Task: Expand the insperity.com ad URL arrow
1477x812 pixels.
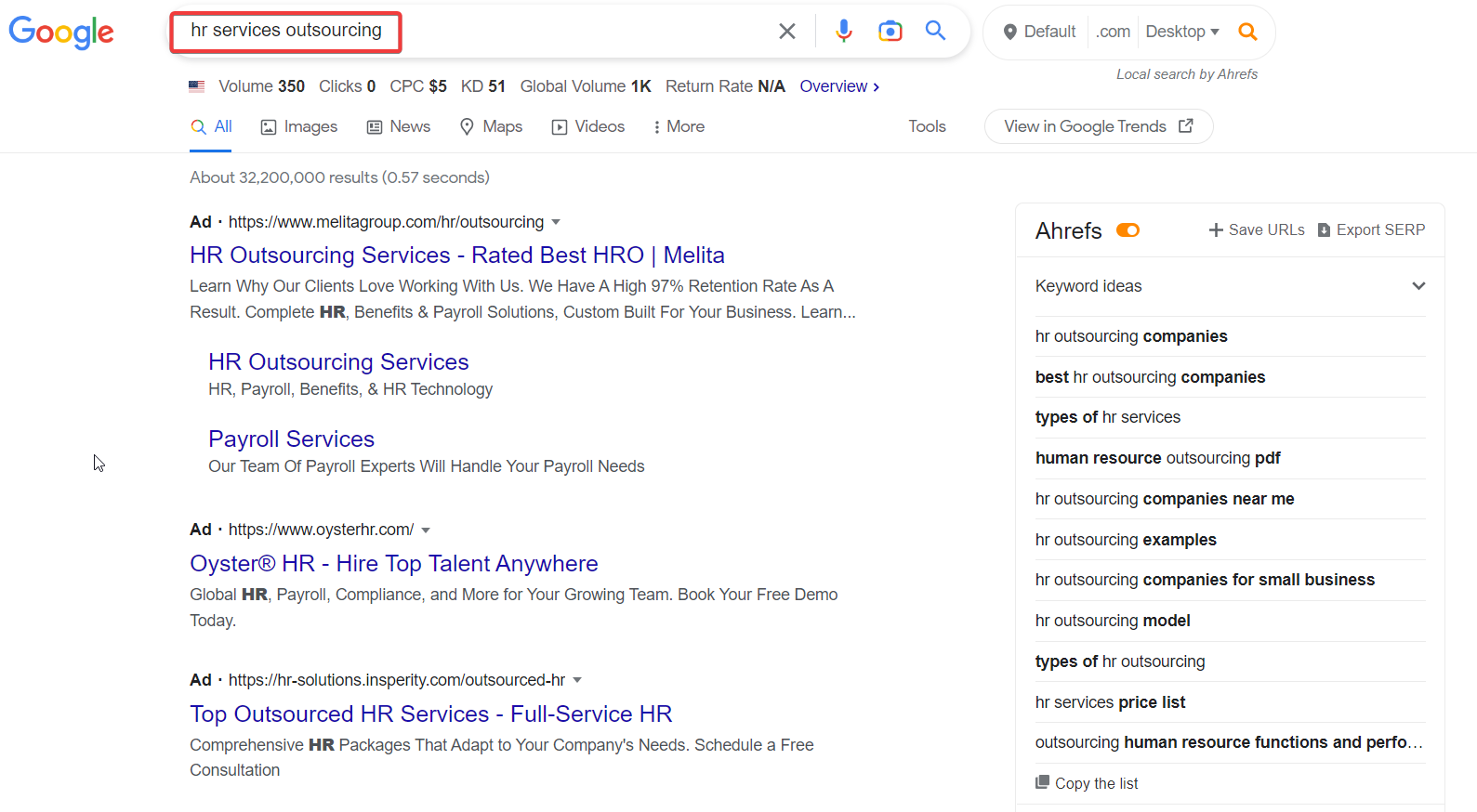Action: point(577,680)
